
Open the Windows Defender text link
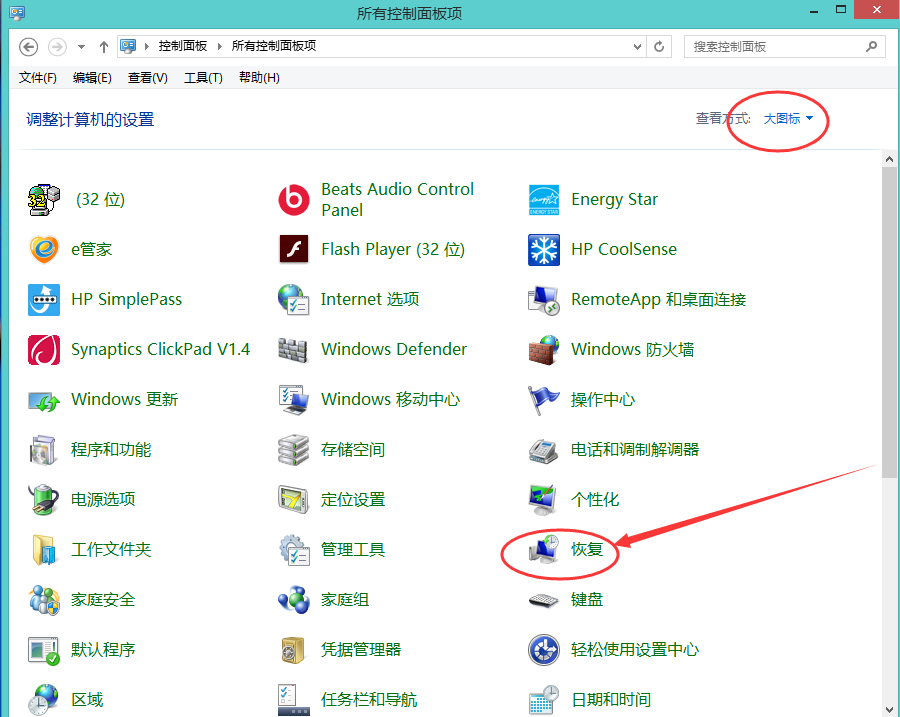pyautogui.click(x=394, y=349)
